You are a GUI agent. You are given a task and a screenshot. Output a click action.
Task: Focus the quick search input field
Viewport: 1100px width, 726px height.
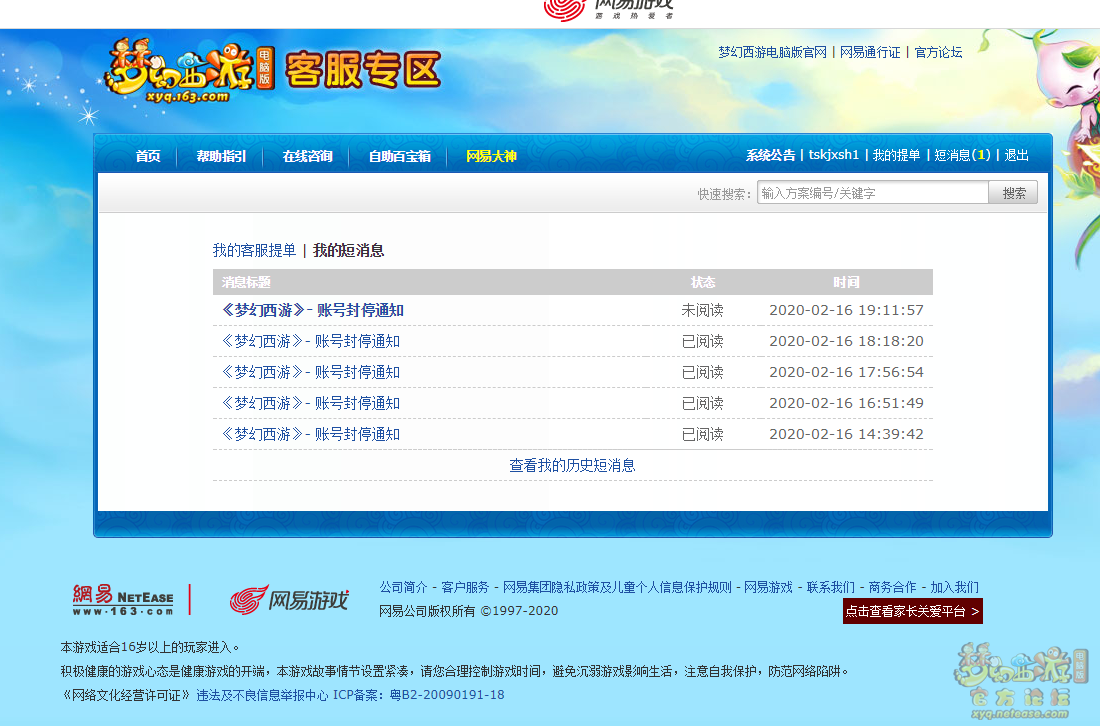pos(873,193)
